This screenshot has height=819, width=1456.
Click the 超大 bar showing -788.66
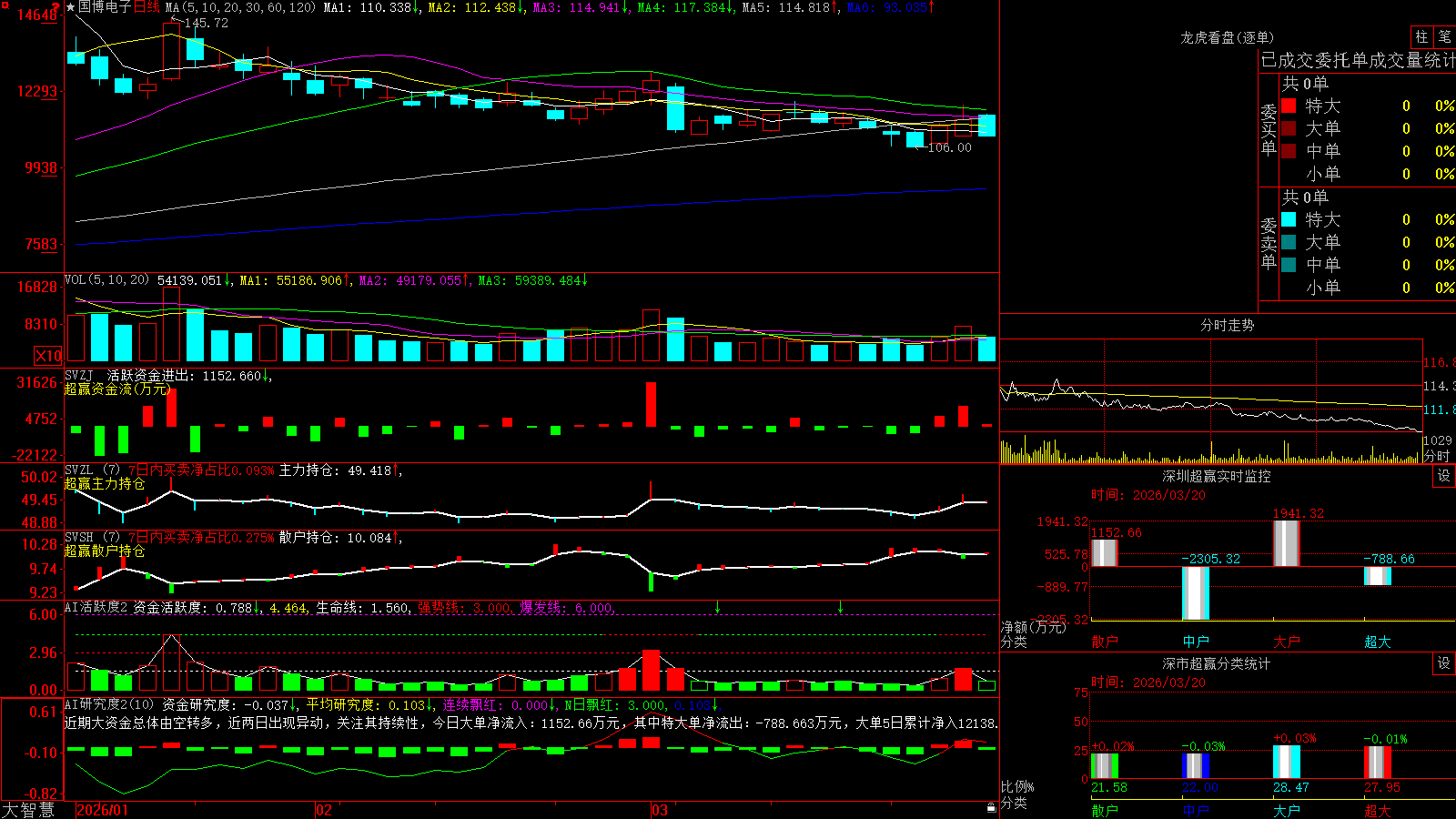click(1377, 576)
